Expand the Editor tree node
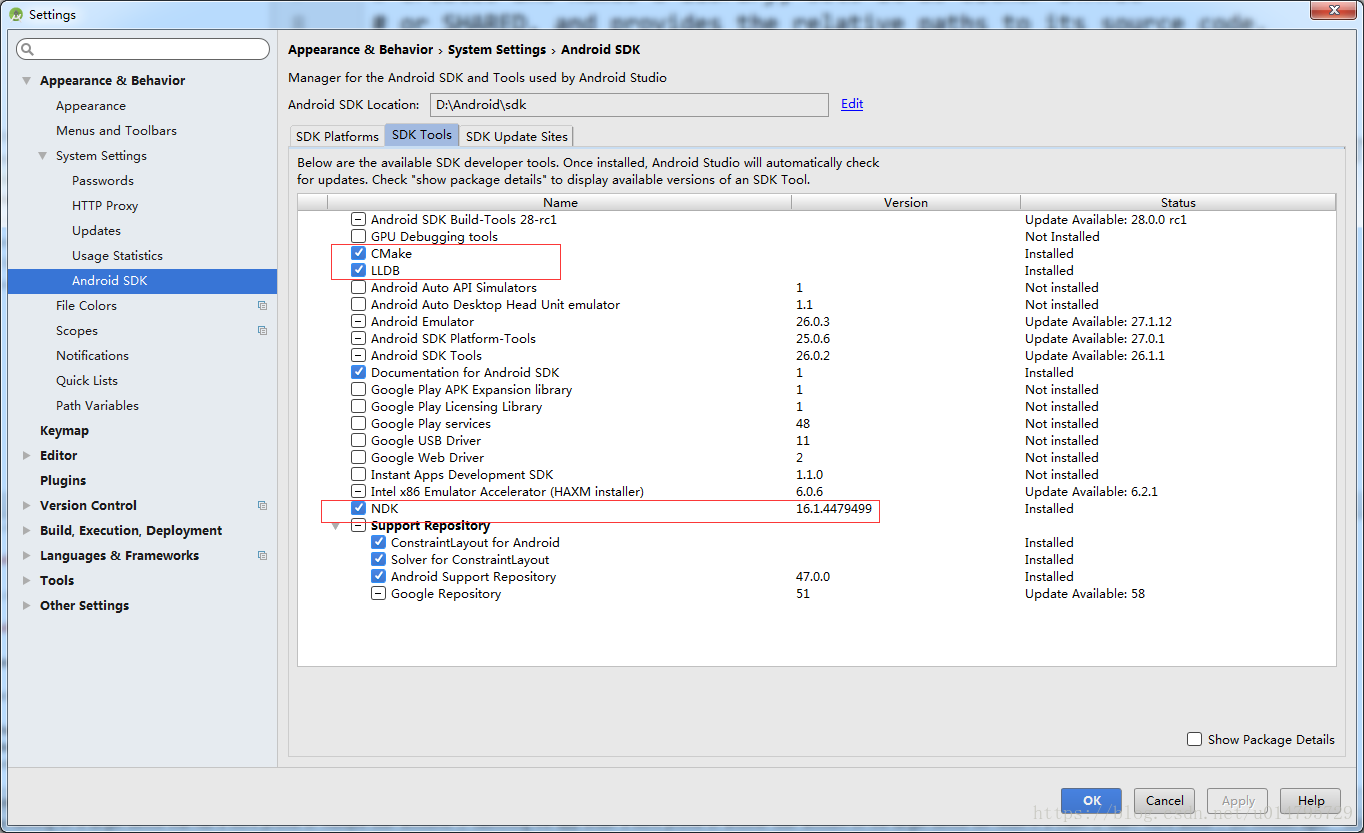Image resolution: width=1364 pixels, height=833 pixels. [27, 456]
